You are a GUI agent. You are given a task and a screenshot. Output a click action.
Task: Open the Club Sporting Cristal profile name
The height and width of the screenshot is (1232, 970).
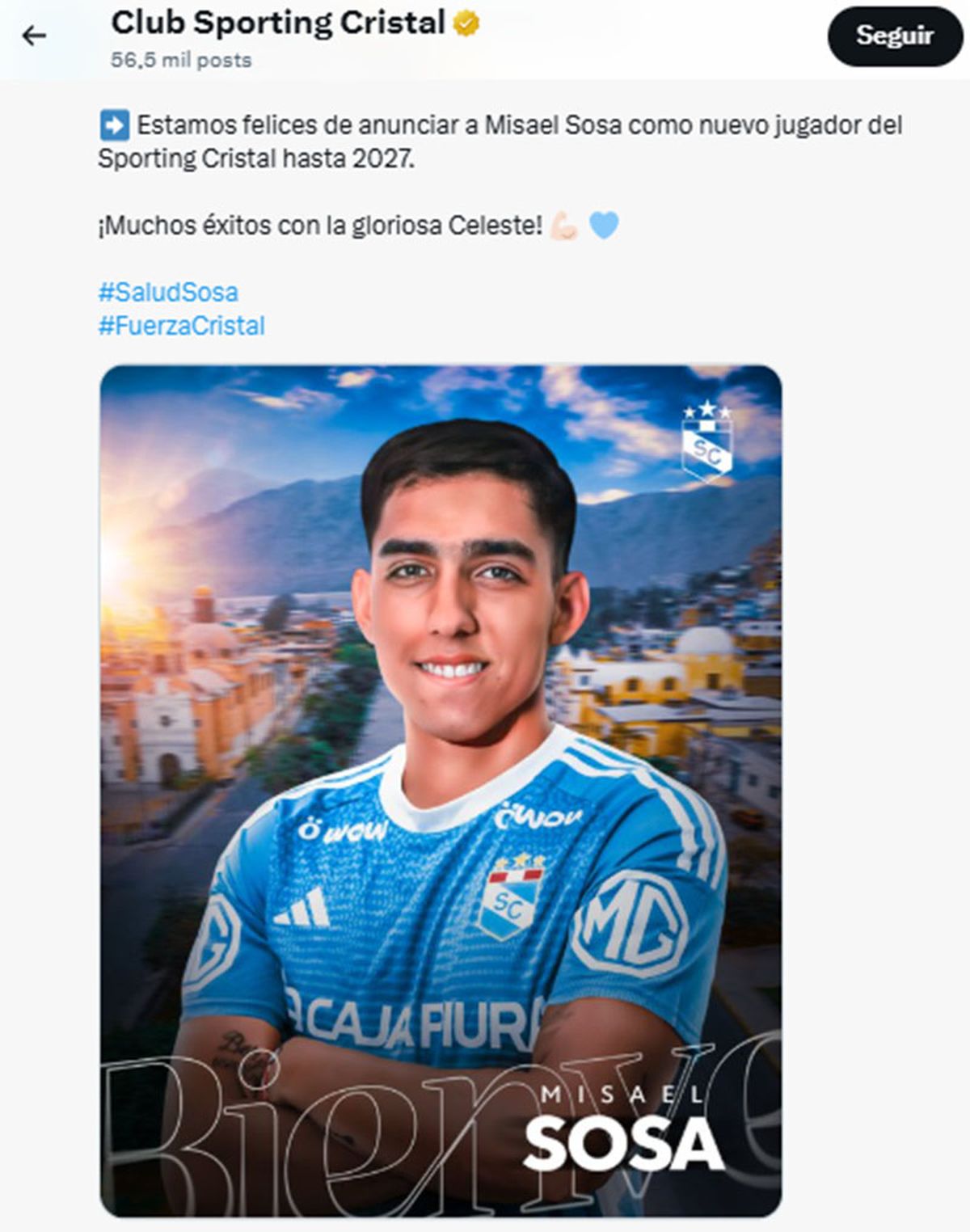[278, 23]
